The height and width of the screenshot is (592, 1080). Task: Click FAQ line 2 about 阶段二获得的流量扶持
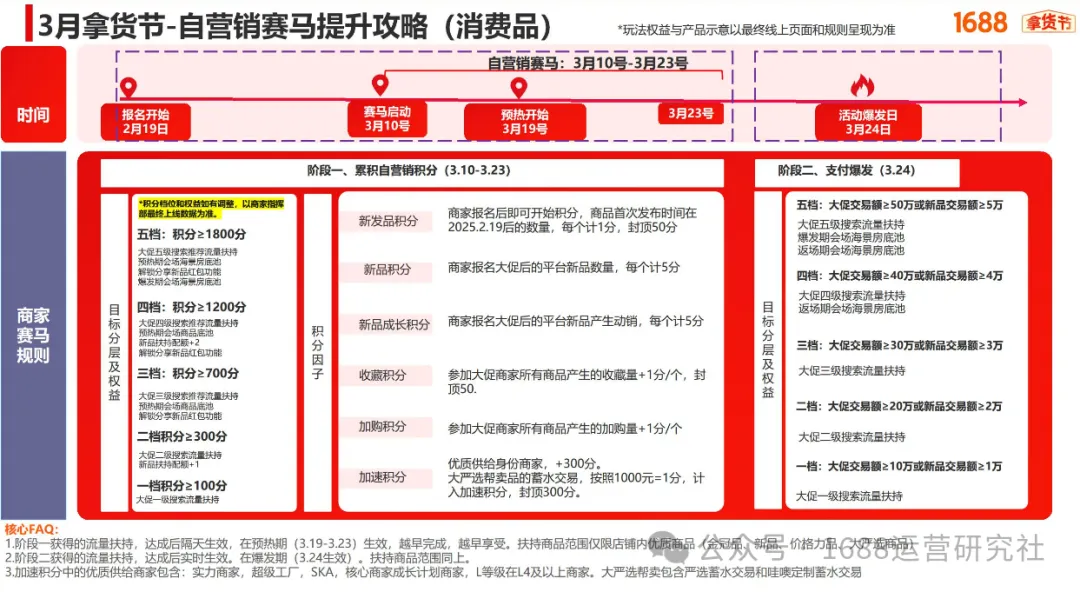coord(238,558)
